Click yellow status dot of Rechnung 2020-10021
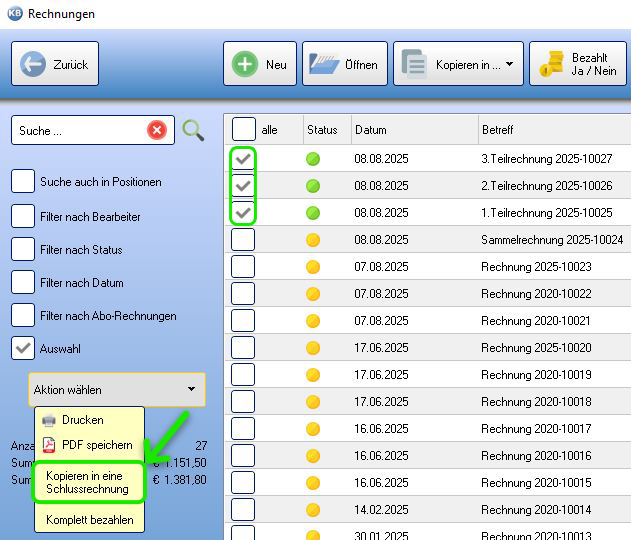The height and width of the screenshot is (540, 631). click(x=313, y=321)
